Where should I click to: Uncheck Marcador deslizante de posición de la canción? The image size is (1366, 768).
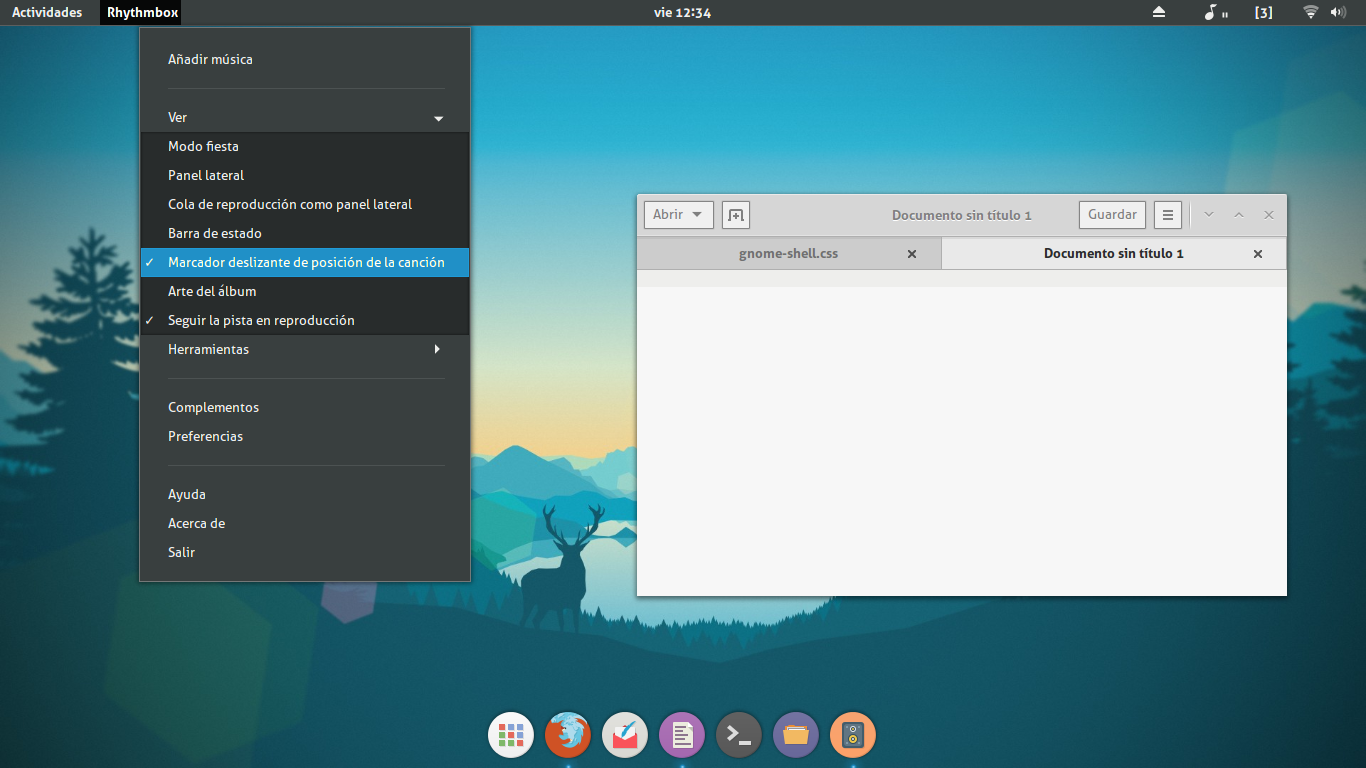[x=305, y=262]
